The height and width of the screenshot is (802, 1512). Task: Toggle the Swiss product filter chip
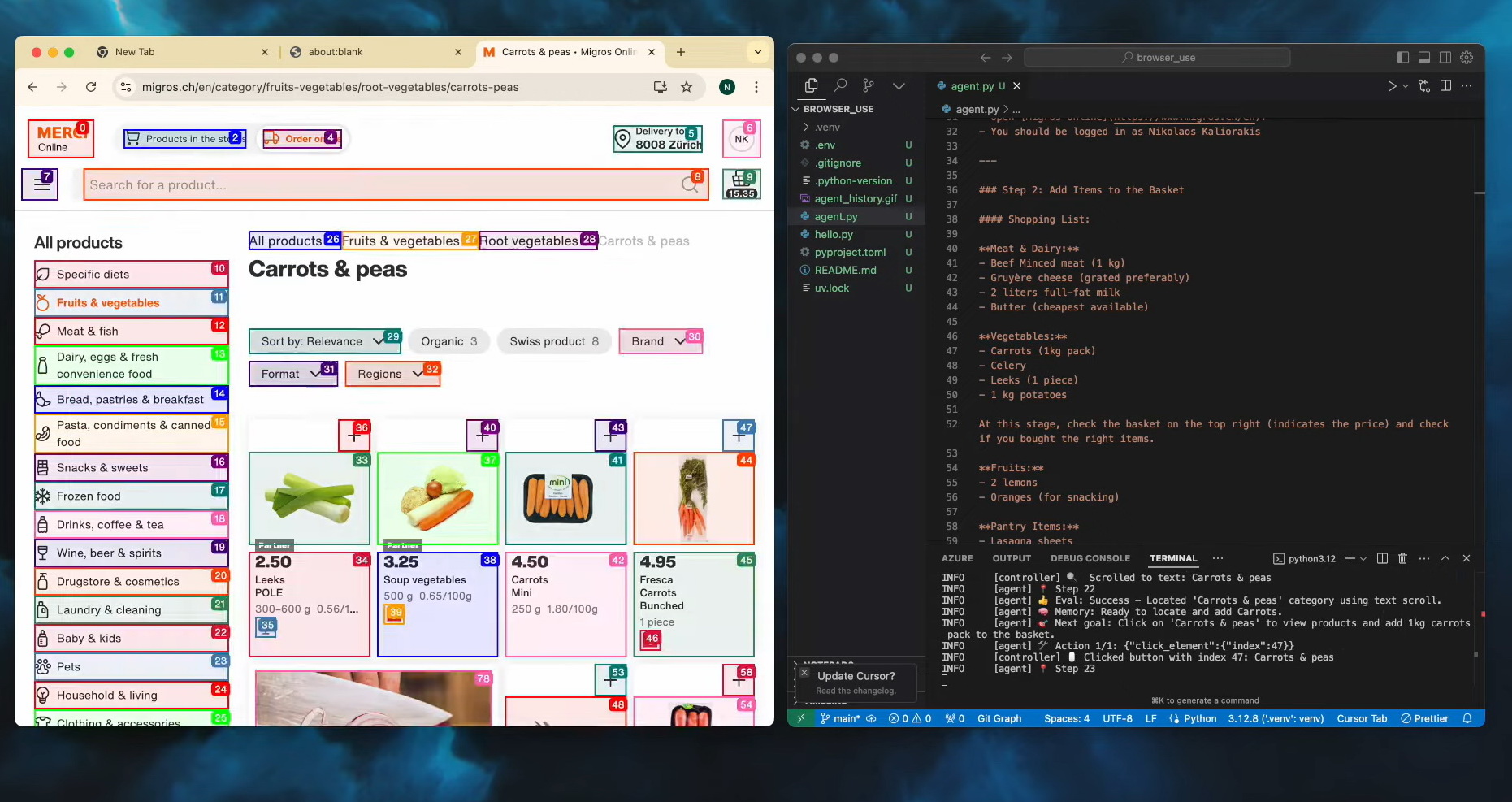coord(554,341)
